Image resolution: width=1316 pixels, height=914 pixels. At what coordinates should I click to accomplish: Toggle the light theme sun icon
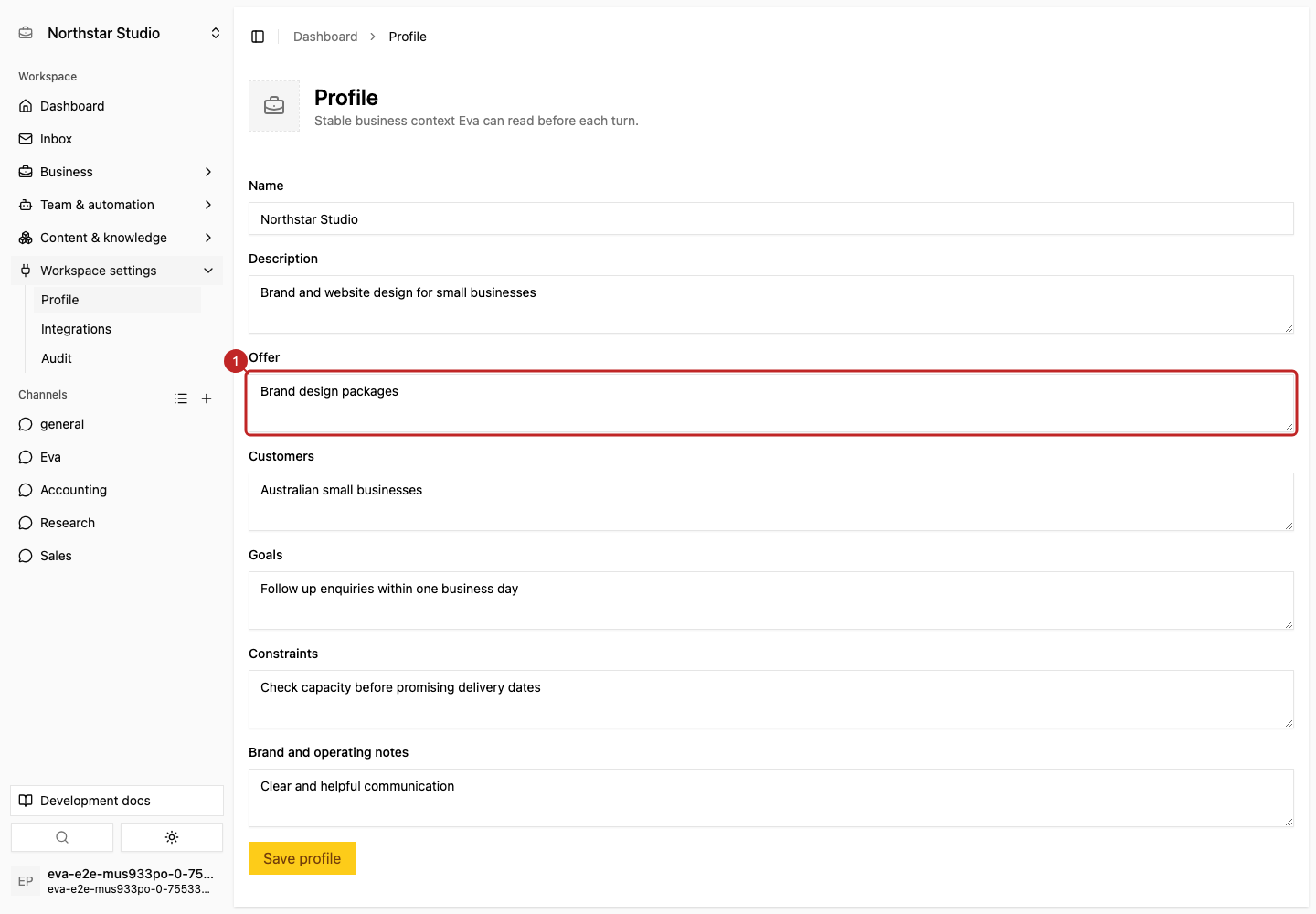tap(172, 837)
